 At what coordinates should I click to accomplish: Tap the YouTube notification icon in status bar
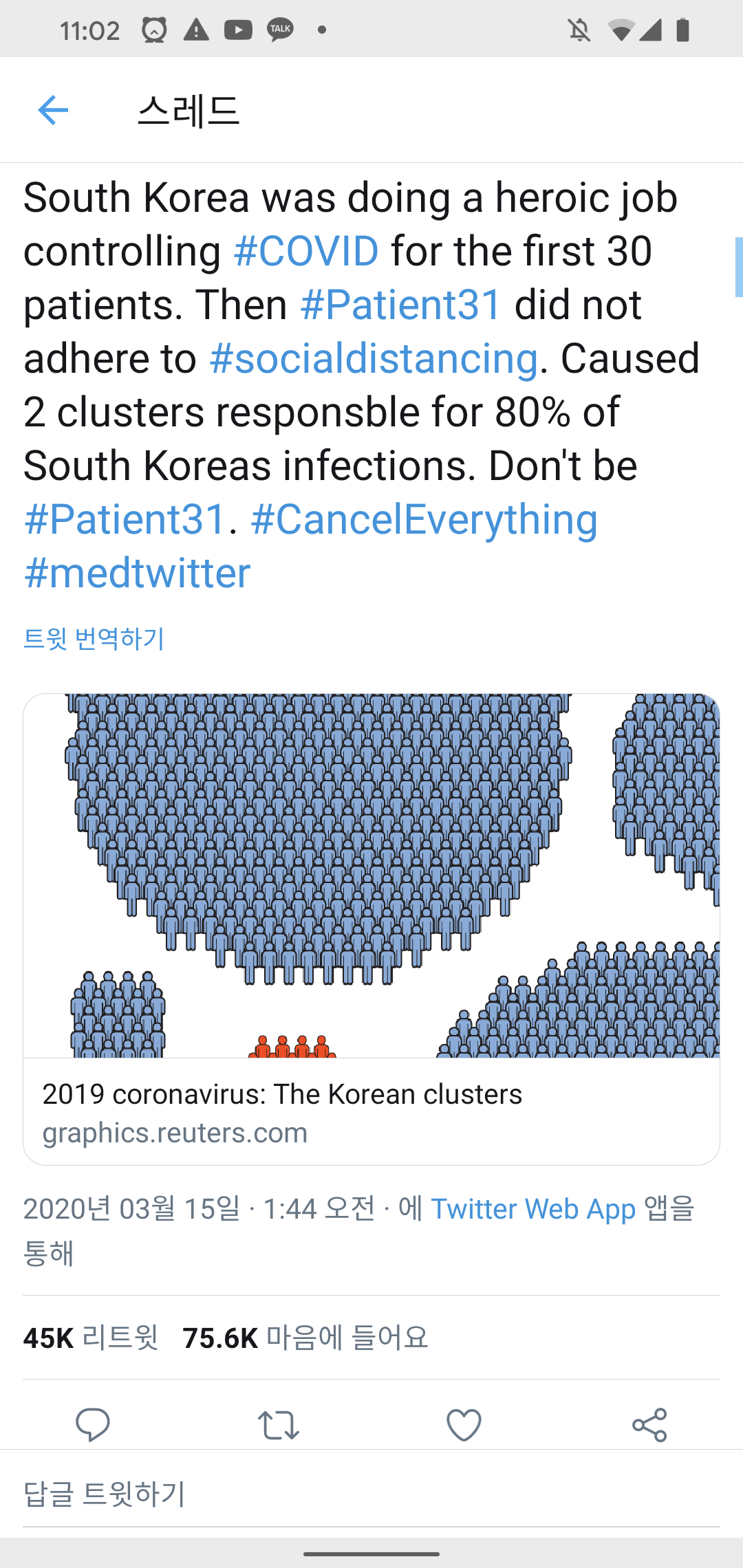(x=238, y=30)
